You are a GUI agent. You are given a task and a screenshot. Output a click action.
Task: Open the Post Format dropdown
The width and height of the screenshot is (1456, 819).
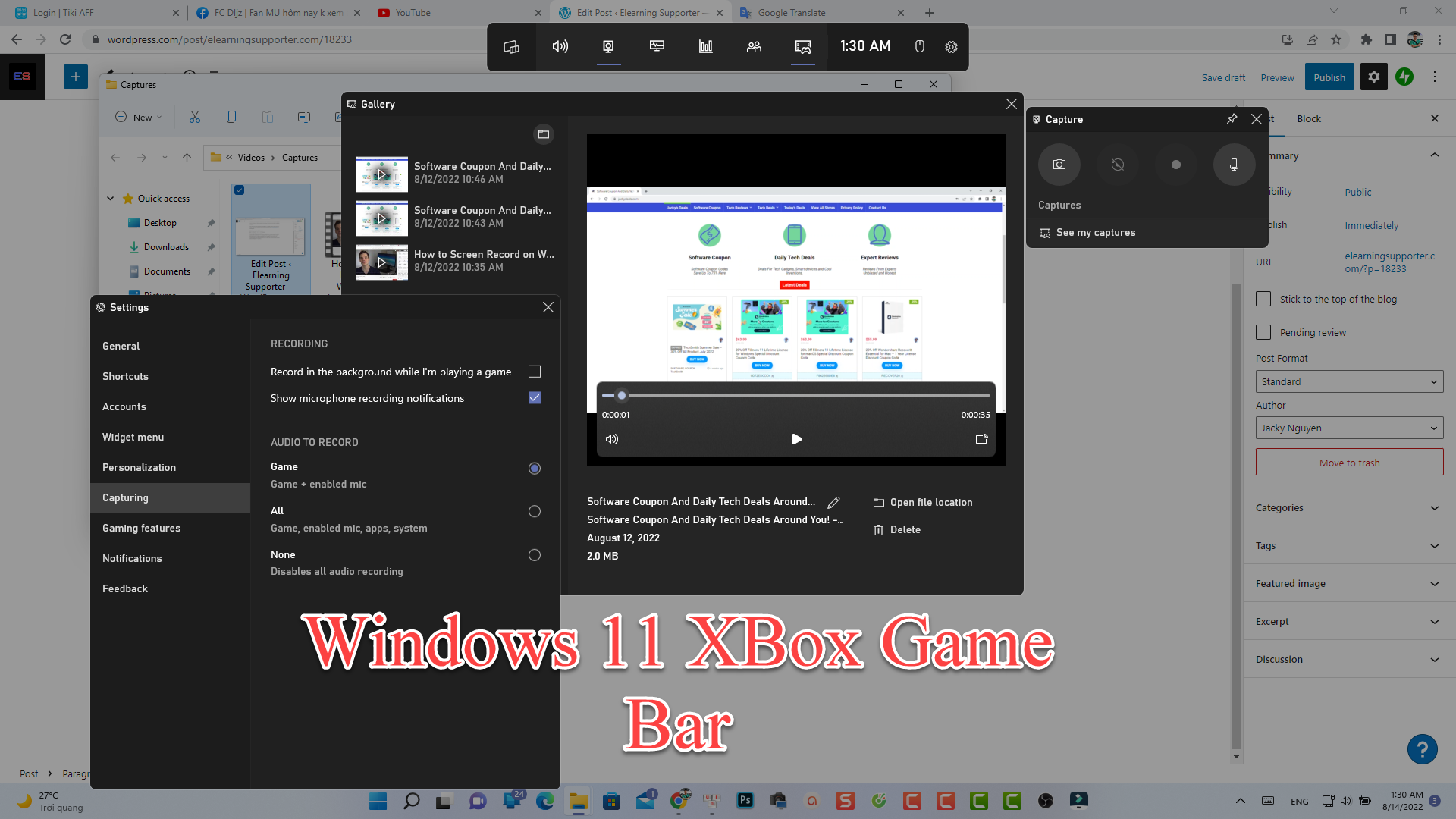pyautogui.click(x=1348, y=381)
